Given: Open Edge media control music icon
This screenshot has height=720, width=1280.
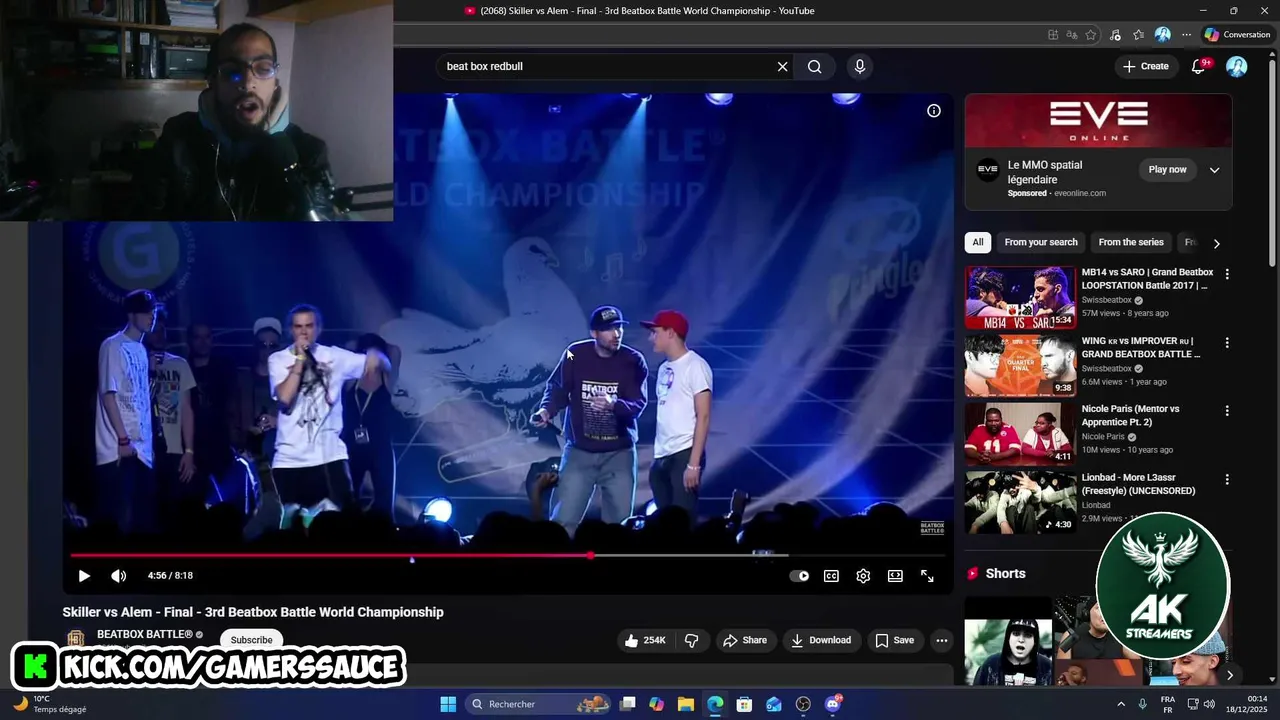Looking at the screenshot, I should pos(1115,34).
